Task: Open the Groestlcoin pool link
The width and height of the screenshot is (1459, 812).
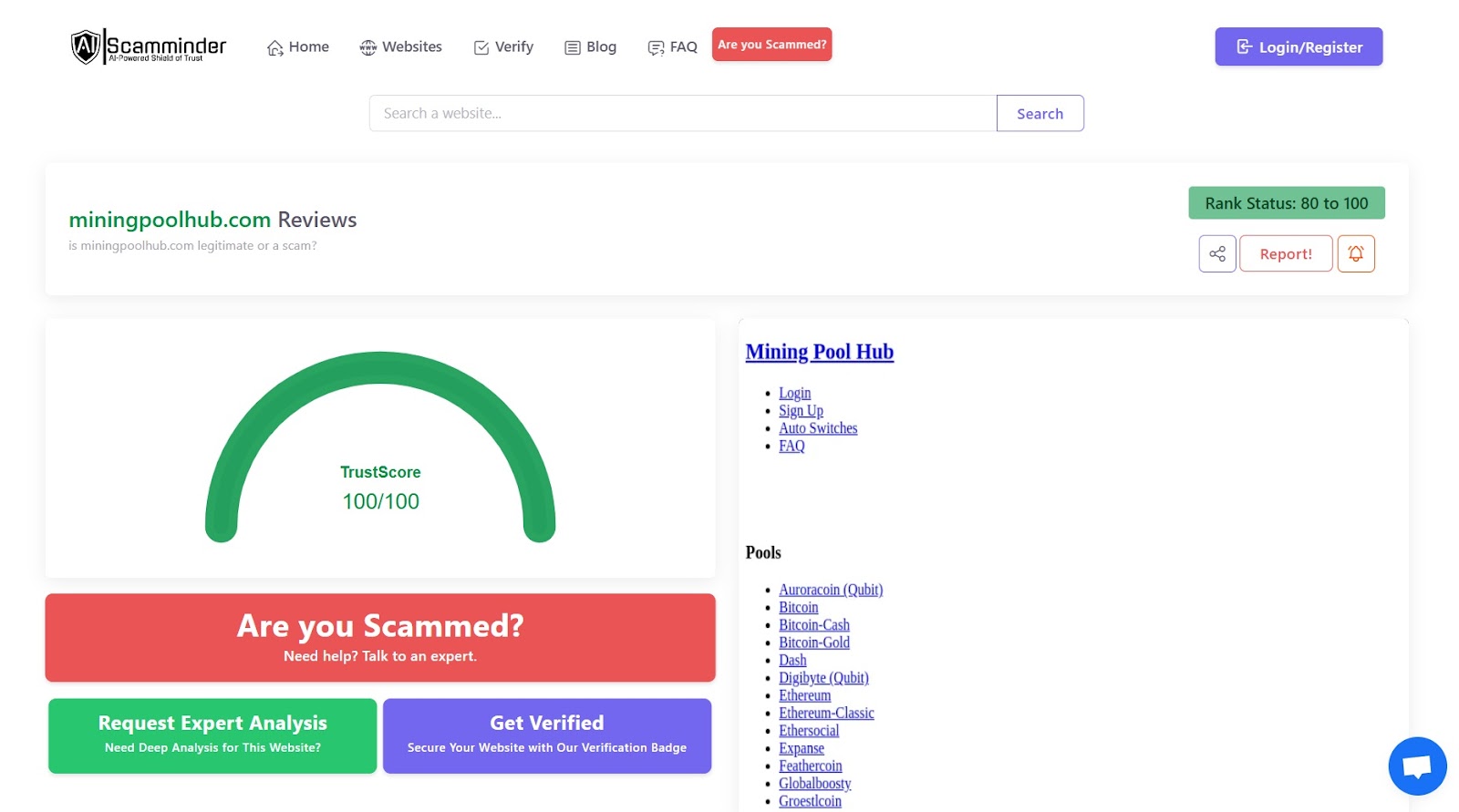Action: (x=810, y=801)
